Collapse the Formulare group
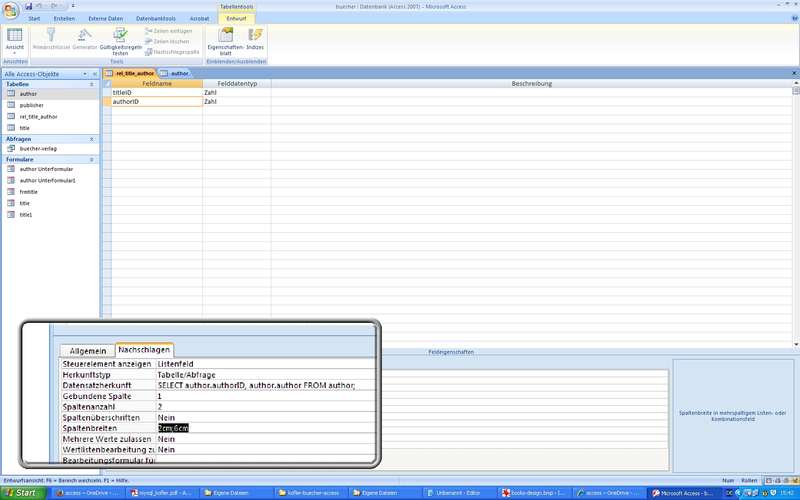 94,159
